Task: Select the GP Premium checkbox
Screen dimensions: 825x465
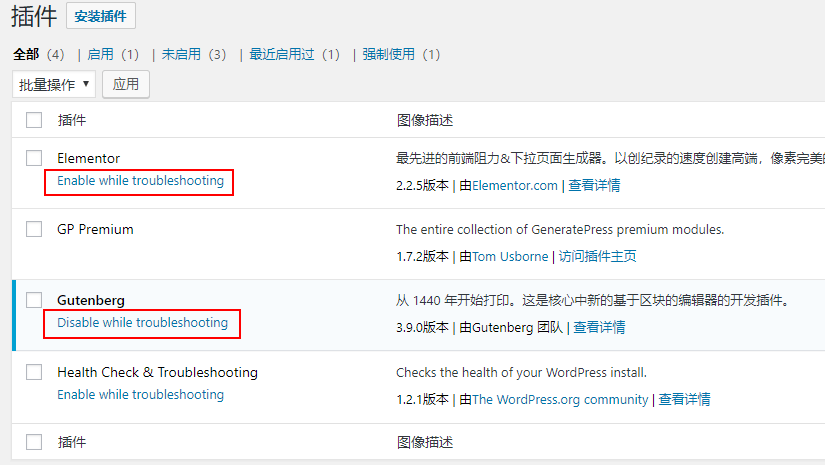Action: (x=34, y=229)
